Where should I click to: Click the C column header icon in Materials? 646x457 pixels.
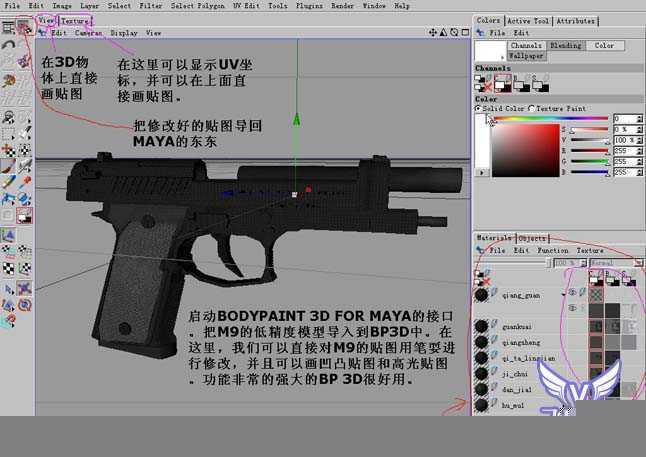coord(596,279)
